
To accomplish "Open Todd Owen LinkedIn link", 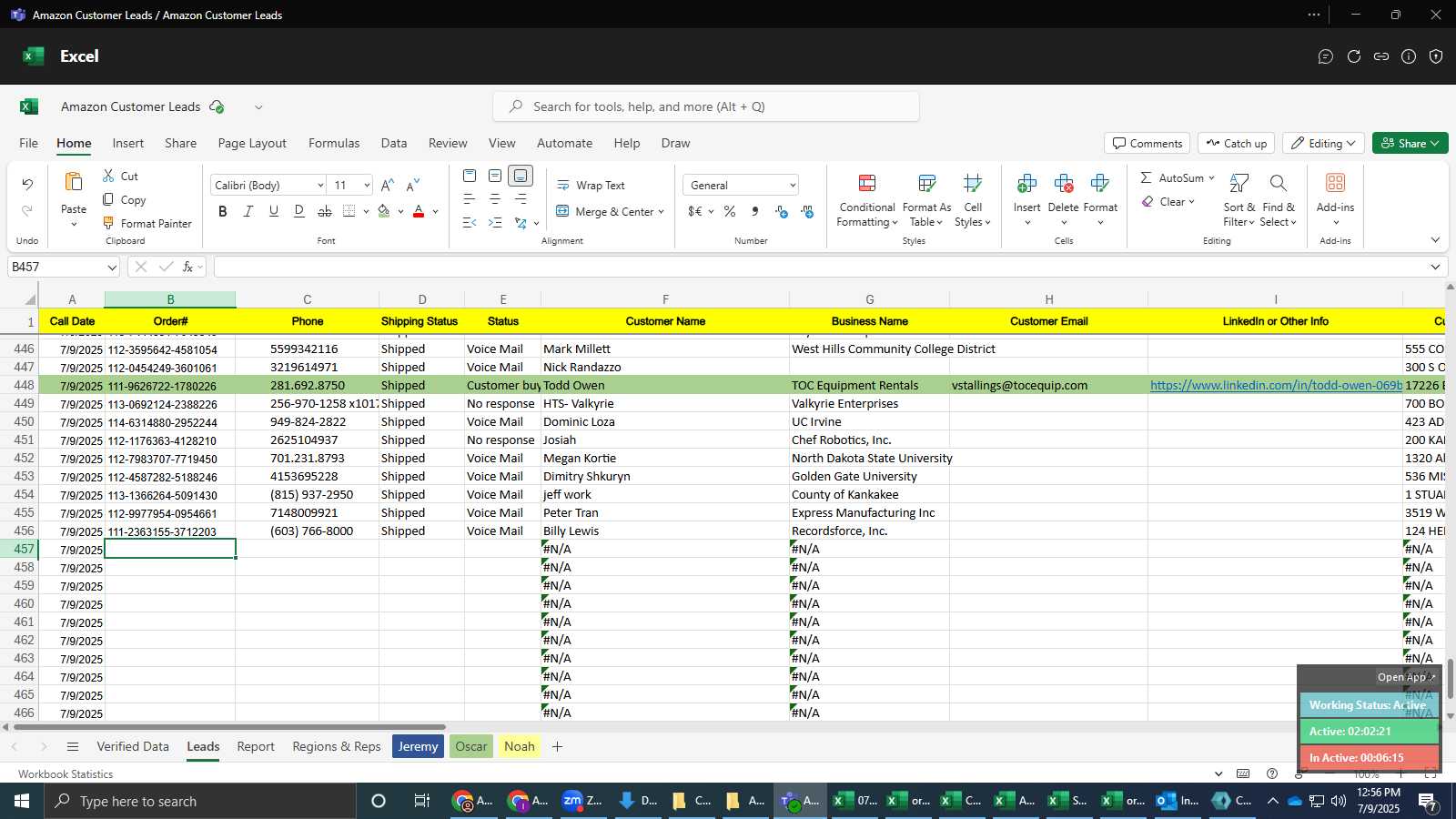I will point(1276,385).
